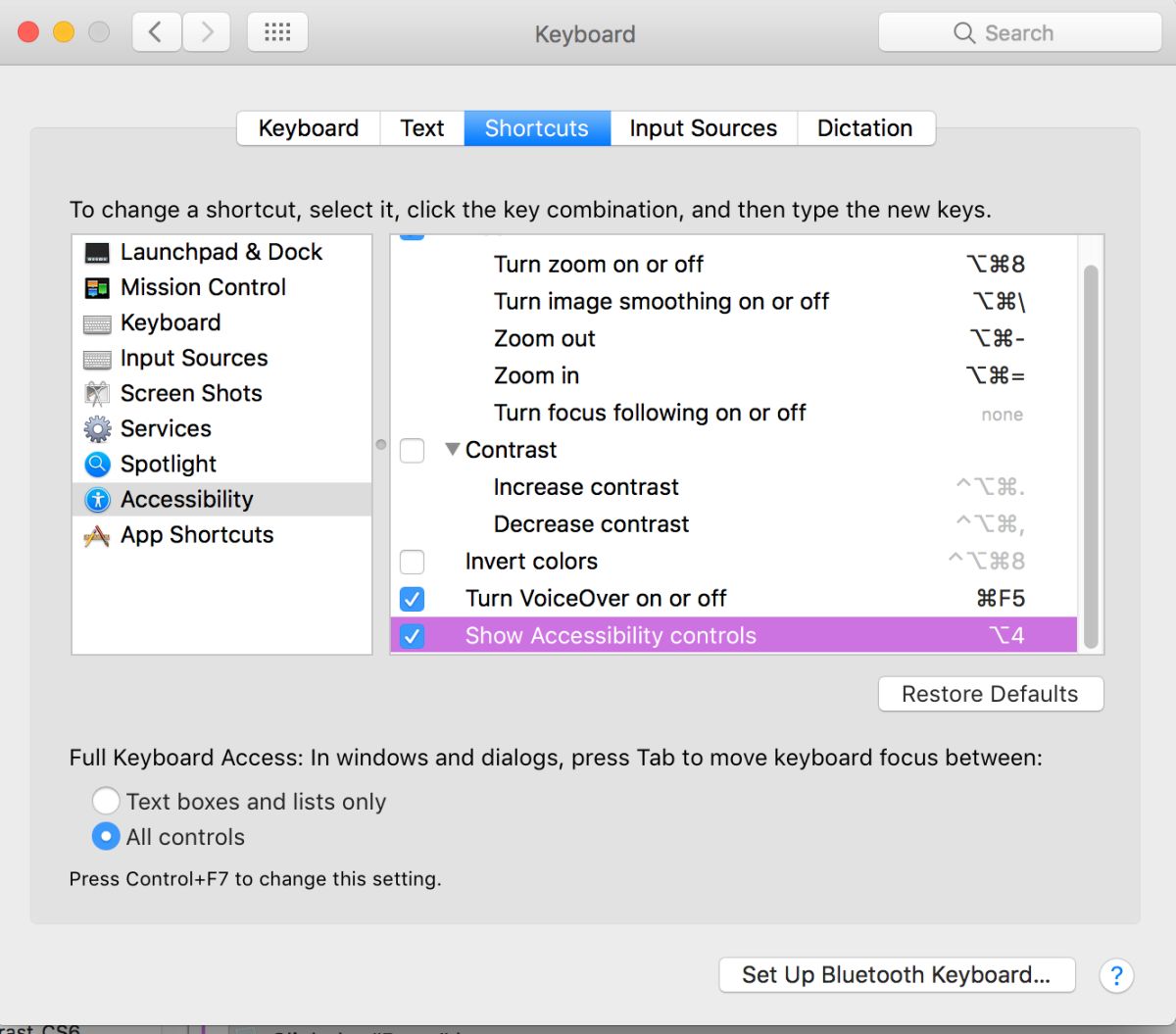Select the Zoom in shortcut row

pos(734,376)
